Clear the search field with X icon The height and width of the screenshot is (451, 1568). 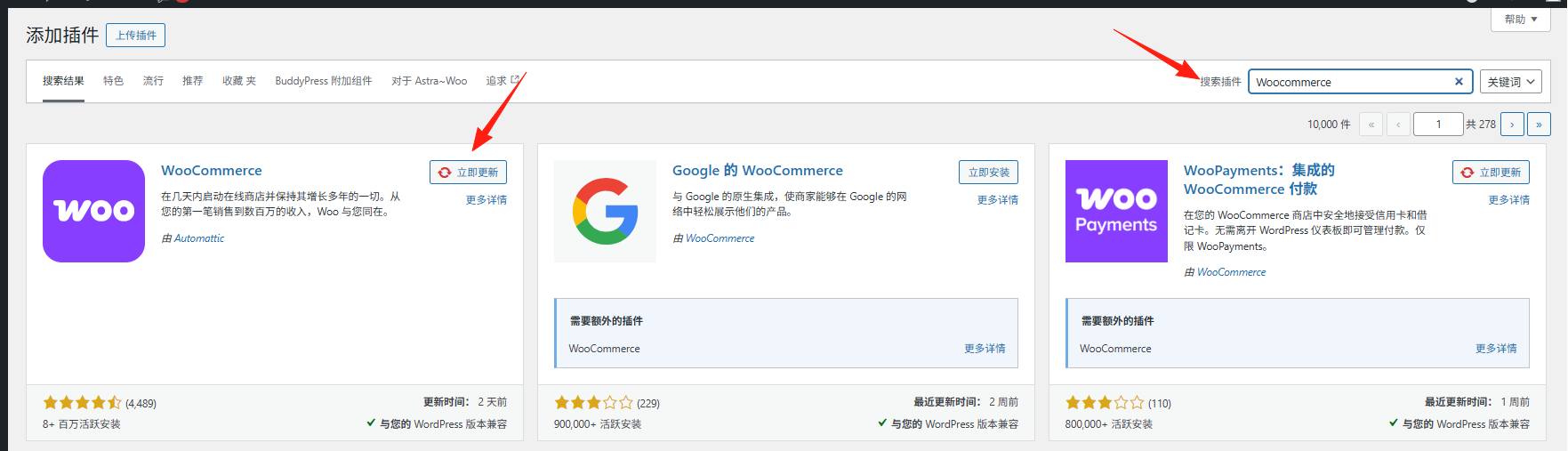1459,82
